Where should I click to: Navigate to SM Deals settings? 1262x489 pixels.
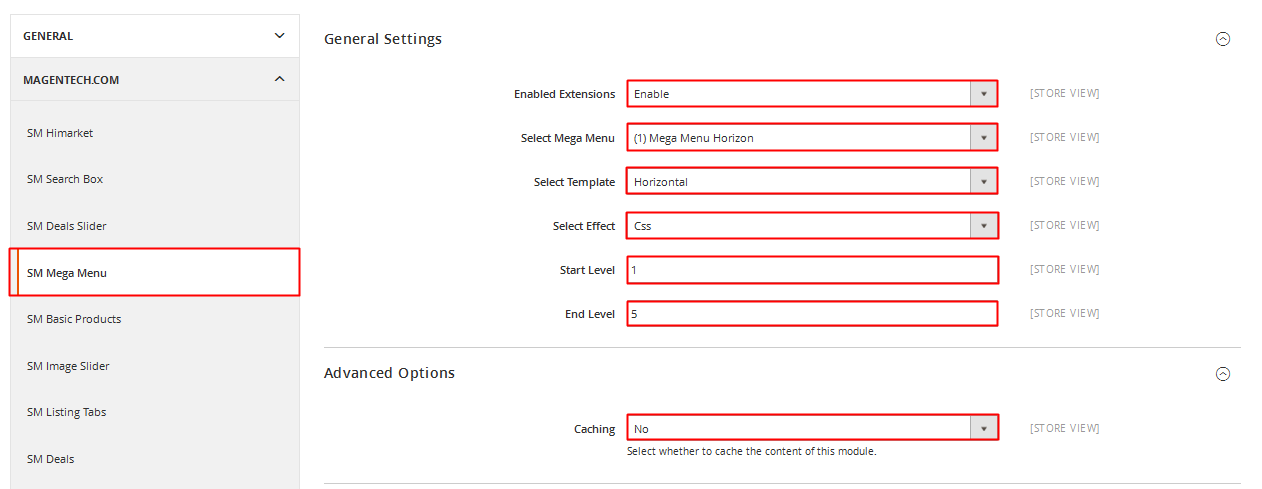click(x=51, y=459)
